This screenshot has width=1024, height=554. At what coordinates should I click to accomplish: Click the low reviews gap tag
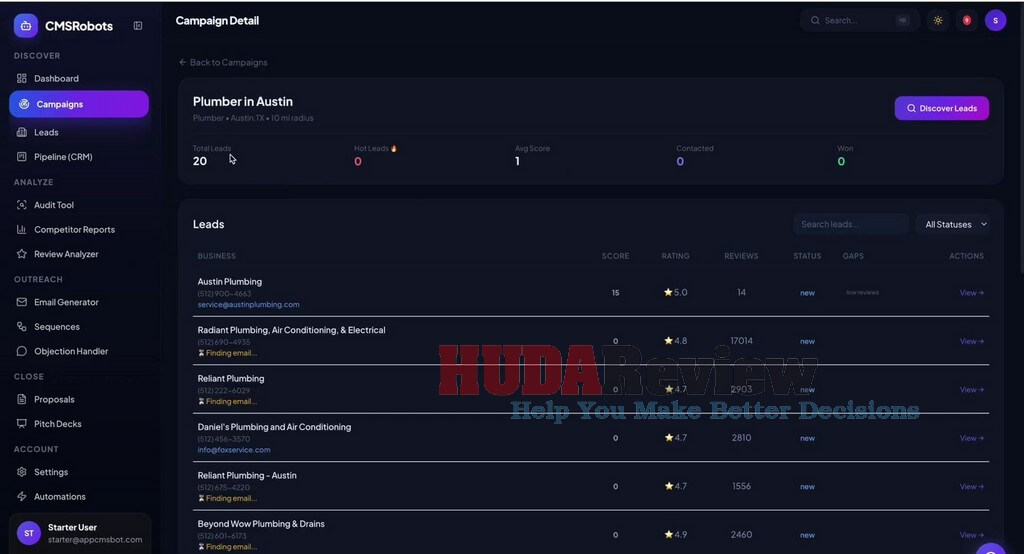click(862, 293)
